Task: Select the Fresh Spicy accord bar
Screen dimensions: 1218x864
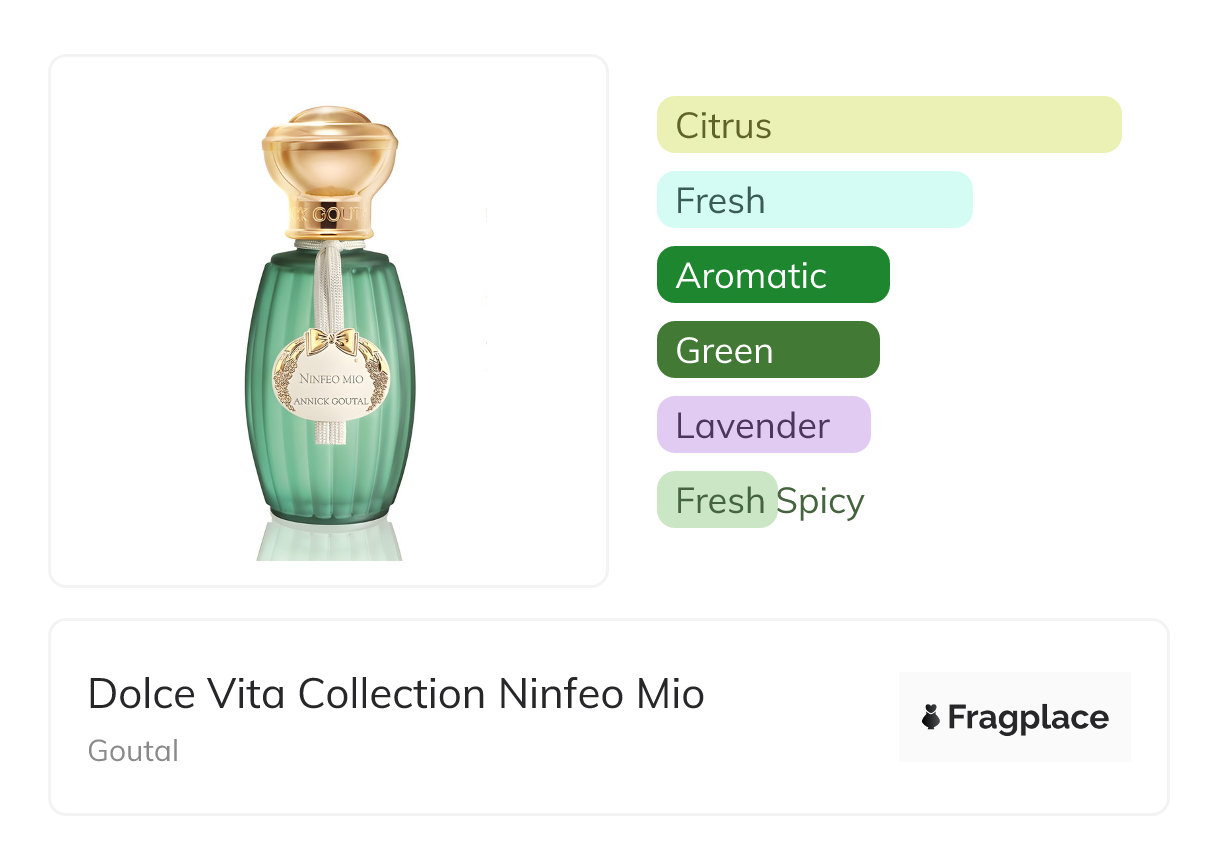Action: pos(716,500)
